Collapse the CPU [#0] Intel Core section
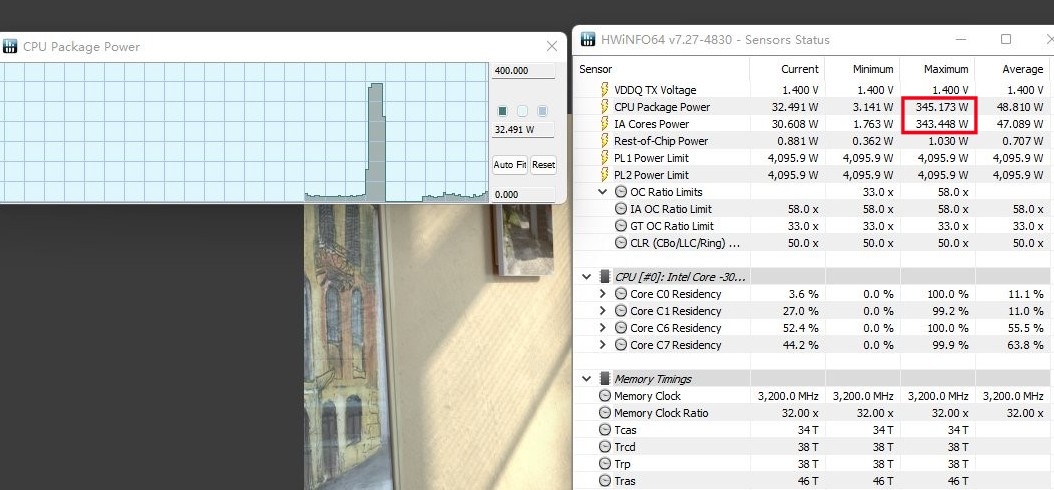The height and width of the screenshot is (490, 1054). [x=586, y=277]
